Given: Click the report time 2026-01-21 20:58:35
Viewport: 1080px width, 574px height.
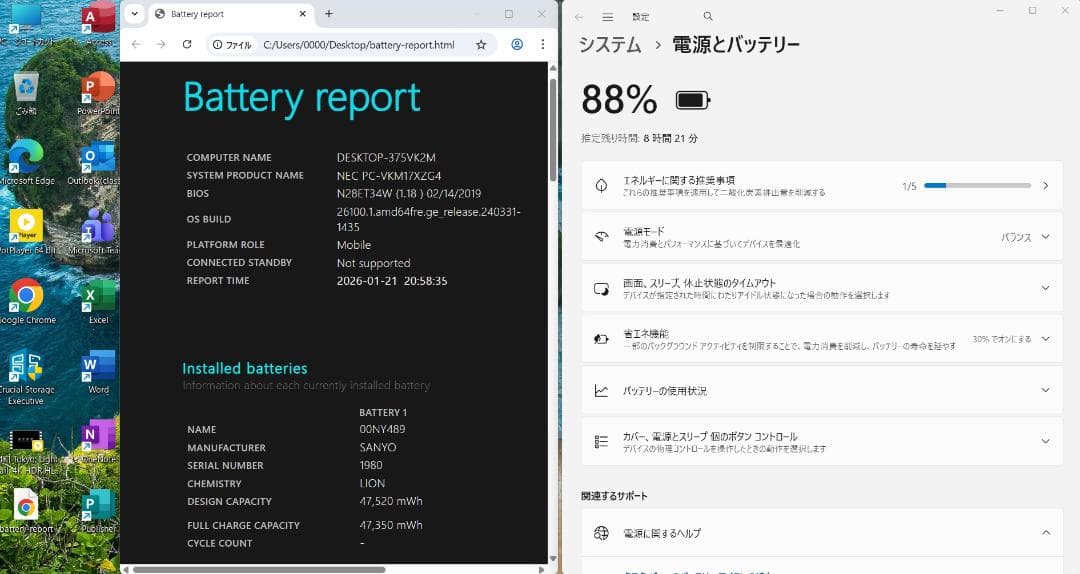Looking at the screenshot, I should (392, 281).
